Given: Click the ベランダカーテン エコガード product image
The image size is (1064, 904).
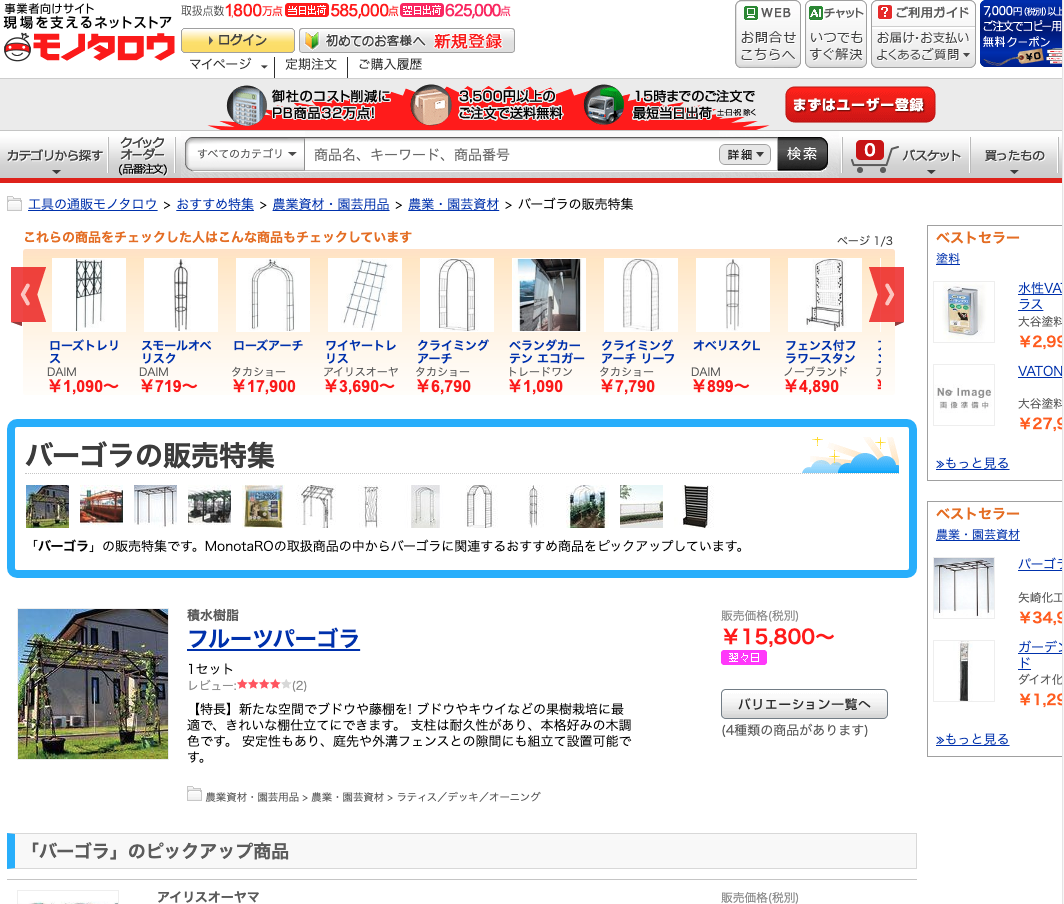Looking at the screenshot, I should click(x=548, y=295).
